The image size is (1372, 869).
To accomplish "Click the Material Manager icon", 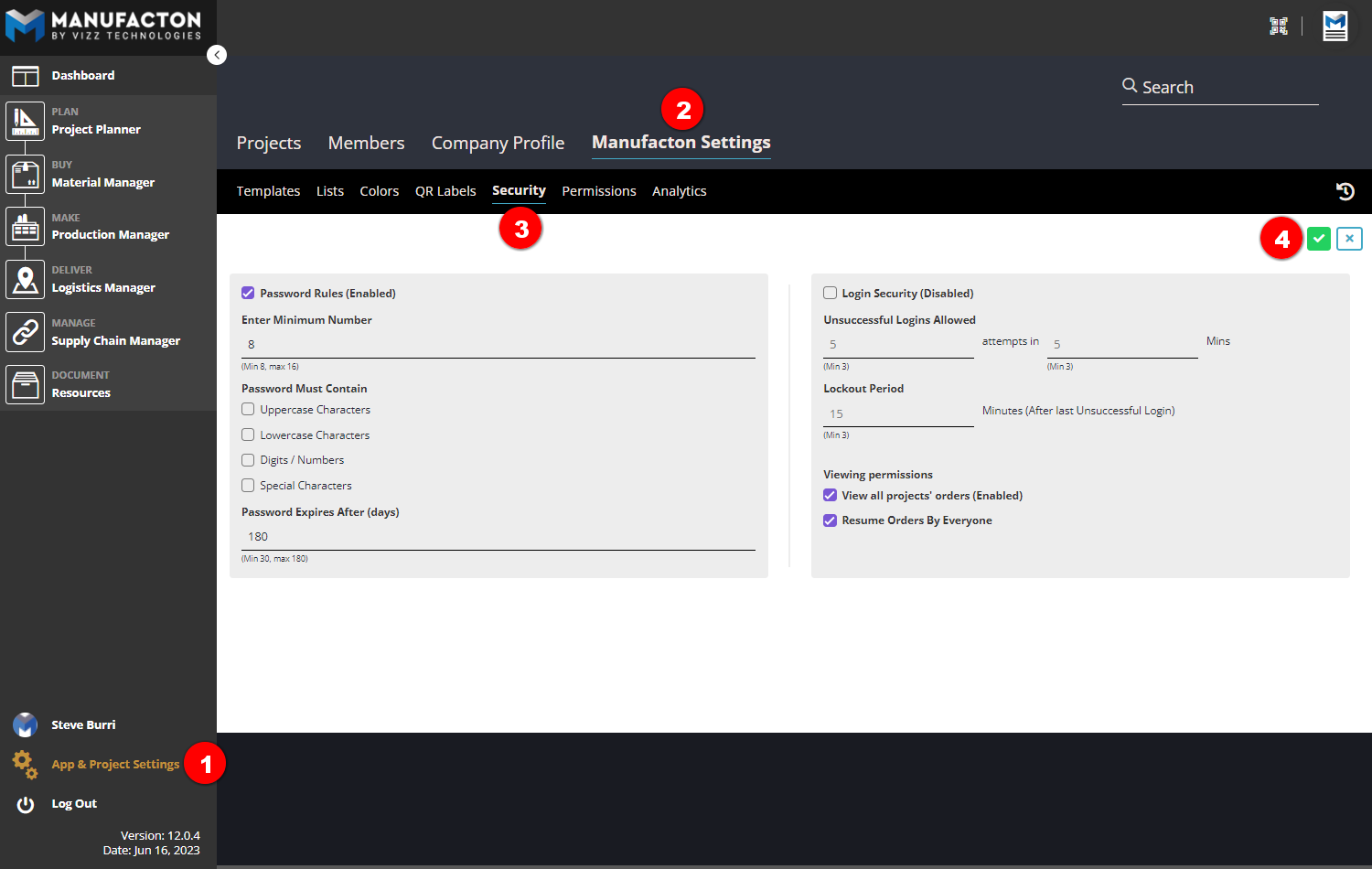I will coord(25,174).
